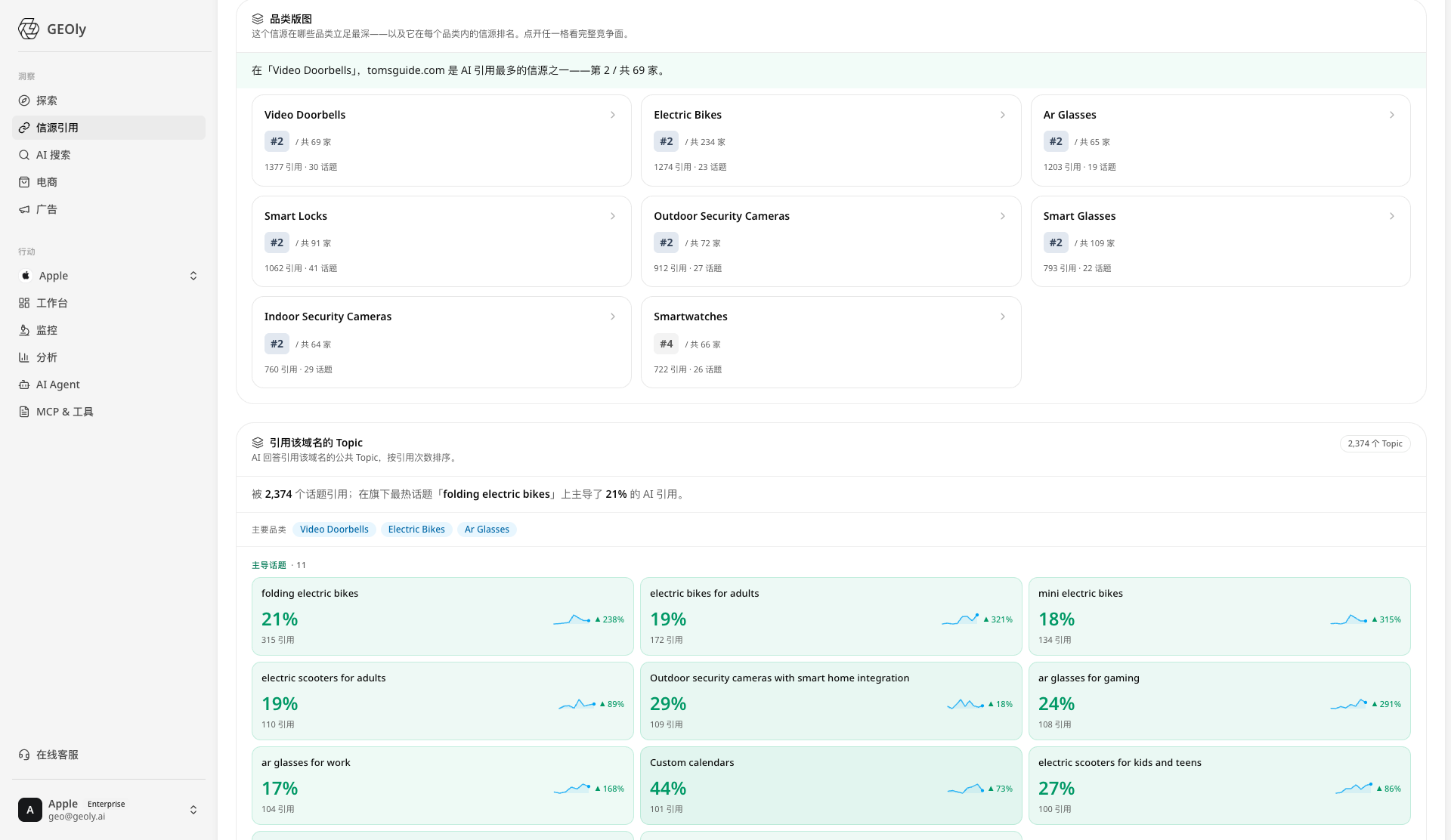The height and width of the screenshot is (840, 1451).
Task: Open the electric scooters for adults card
Action: point(443,701)
